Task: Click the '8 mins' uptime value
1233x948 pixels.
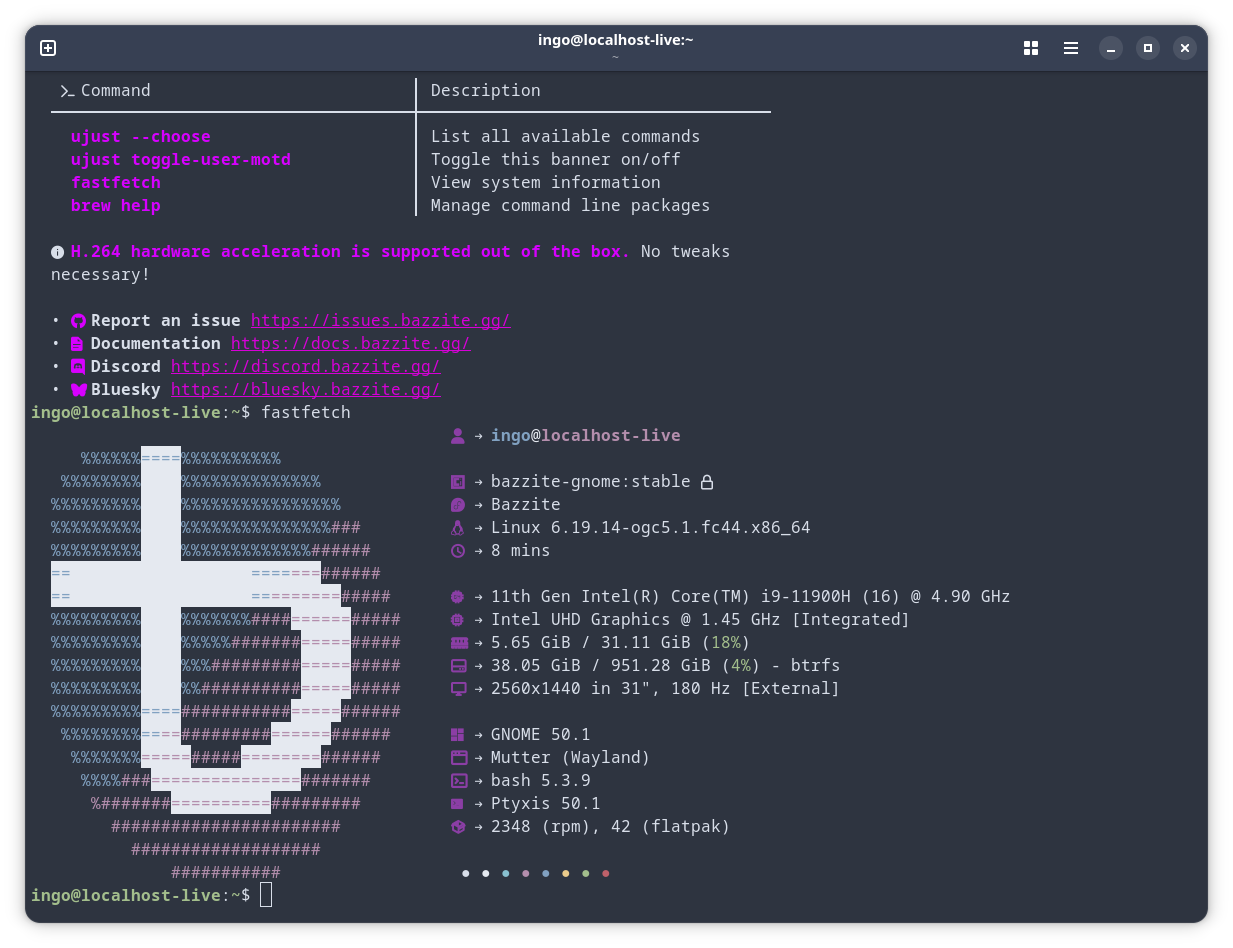Action: [x=521, y=551]
